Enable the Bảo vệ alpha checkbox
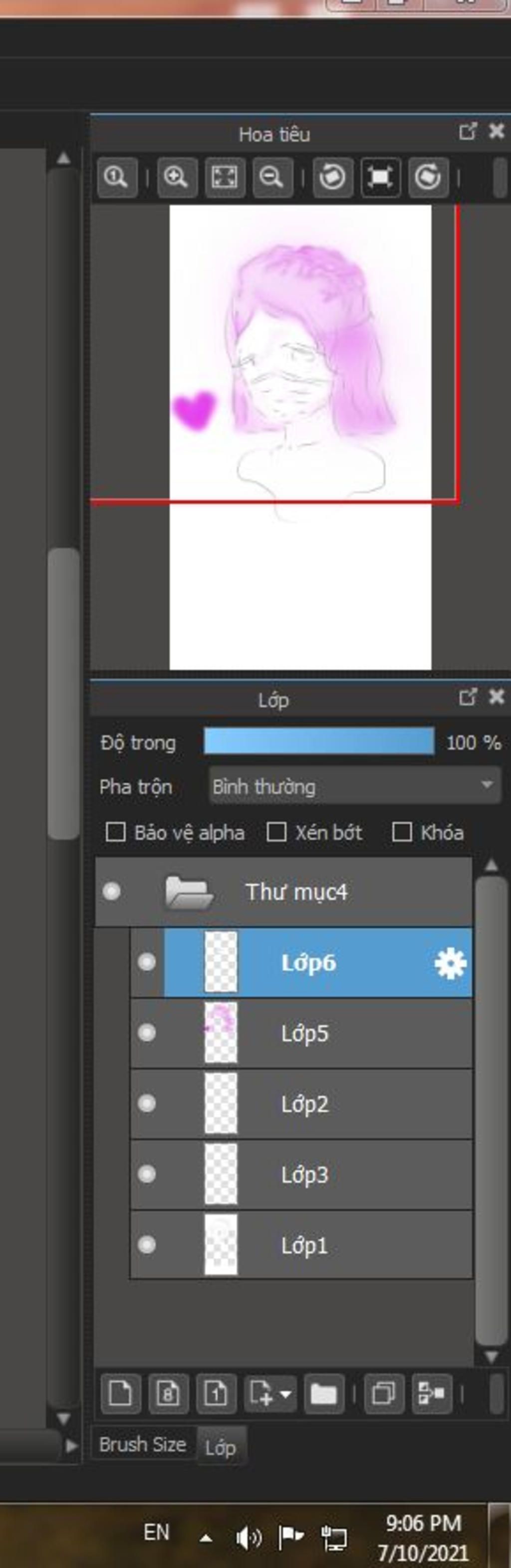 point(116,832)
